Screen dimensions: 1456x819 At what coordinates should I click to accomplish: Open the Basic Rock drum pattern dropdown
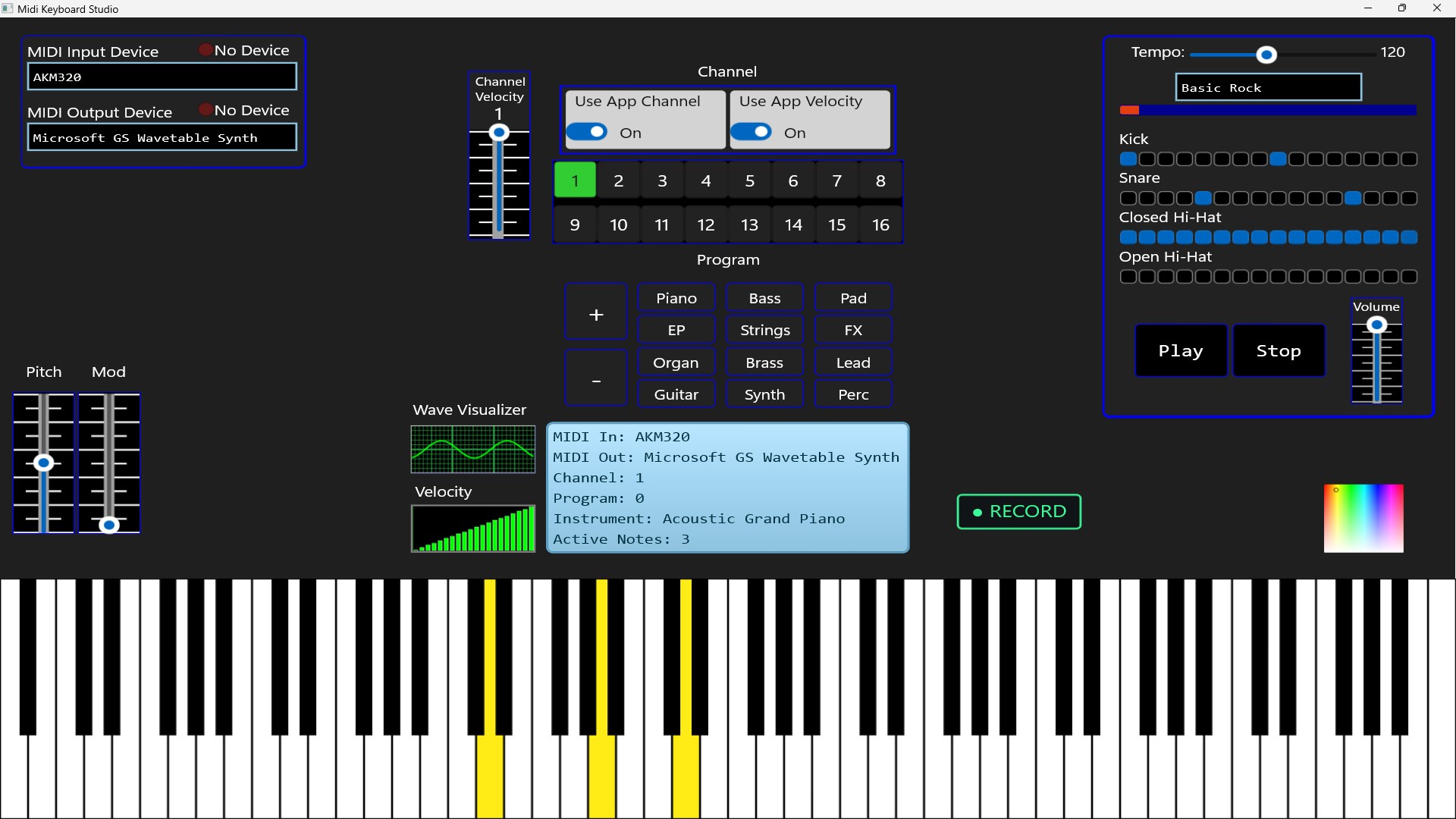coord(1269,87)
